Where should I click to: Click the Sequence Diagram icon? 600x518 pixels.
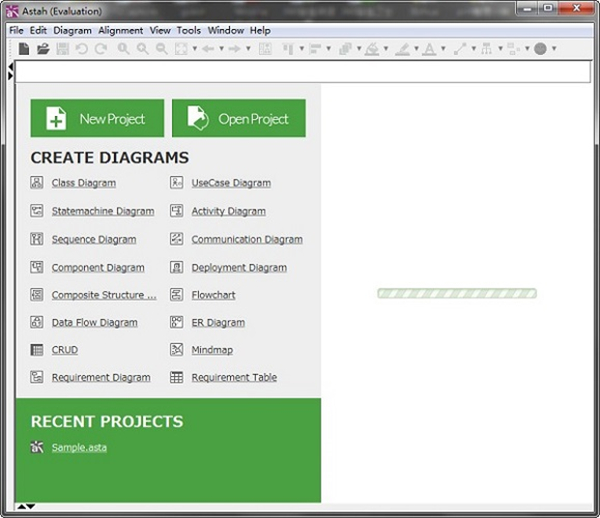pyautogui.click(x=37, y=239)
